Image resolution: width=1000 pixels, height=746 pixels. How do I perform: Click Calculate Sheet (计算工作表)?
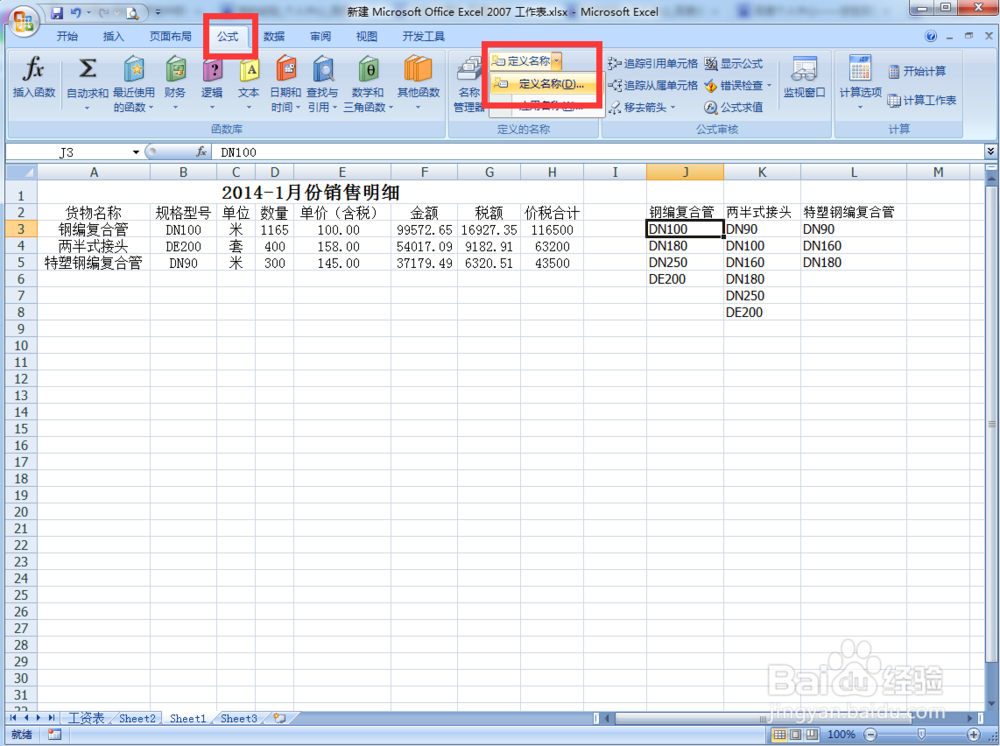[922, 101]
